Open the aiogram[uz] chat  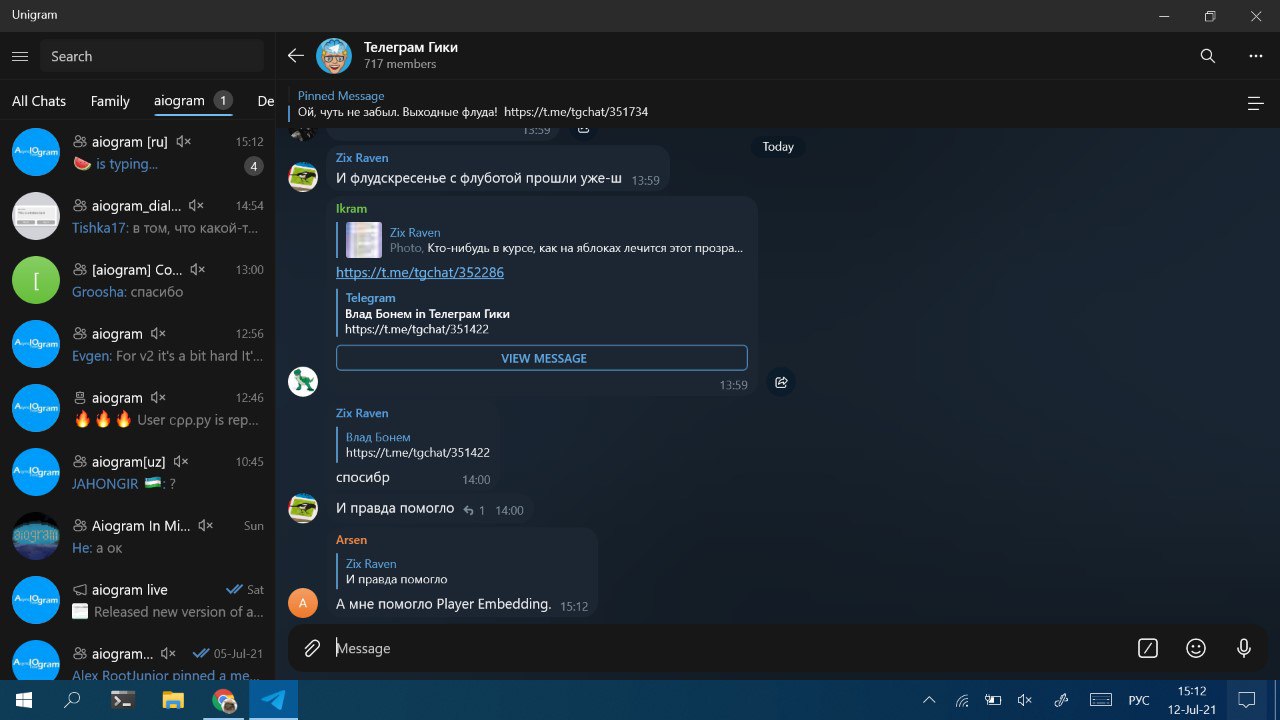point(138,472)
